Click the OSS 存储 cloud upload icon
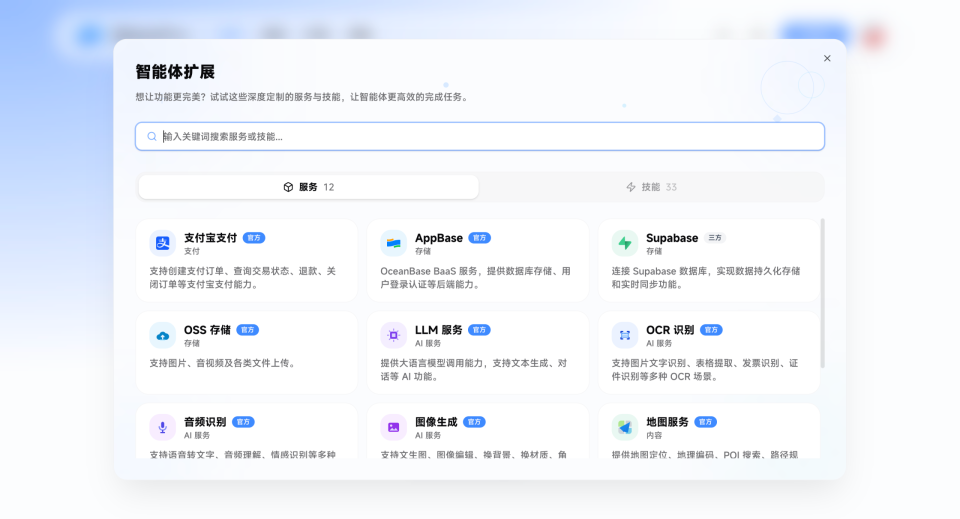960x519 pixels. pos(162,335)
